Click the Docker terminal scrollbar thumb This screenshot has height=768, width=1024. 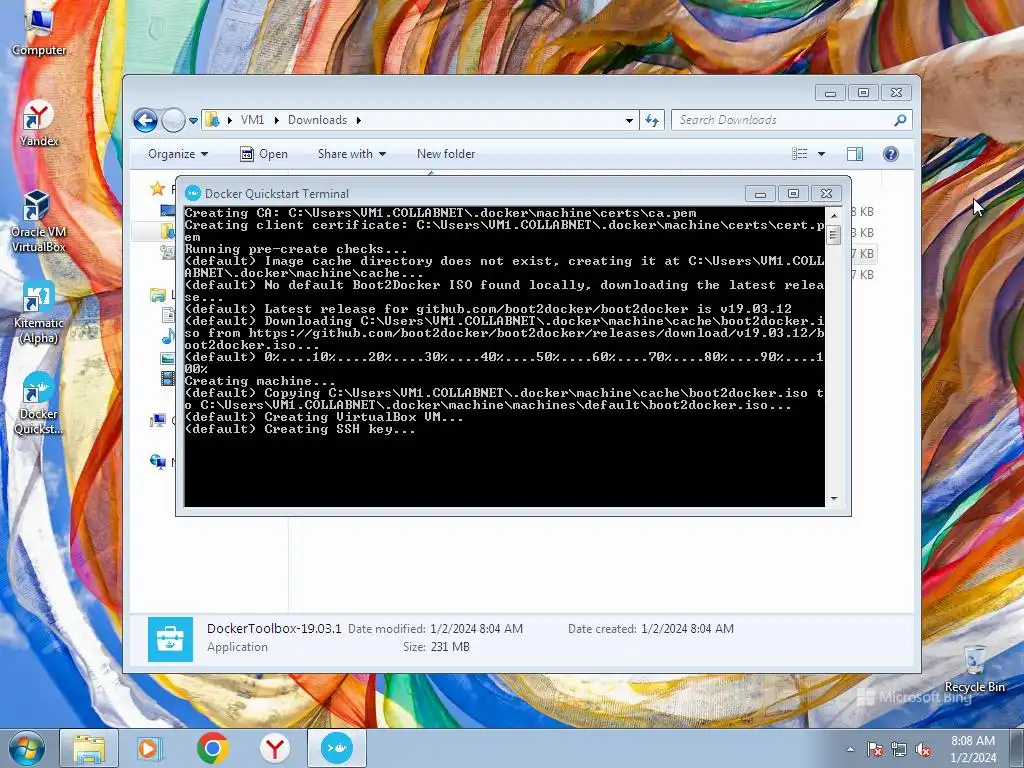pyautogui.click(x=833, y=234)
